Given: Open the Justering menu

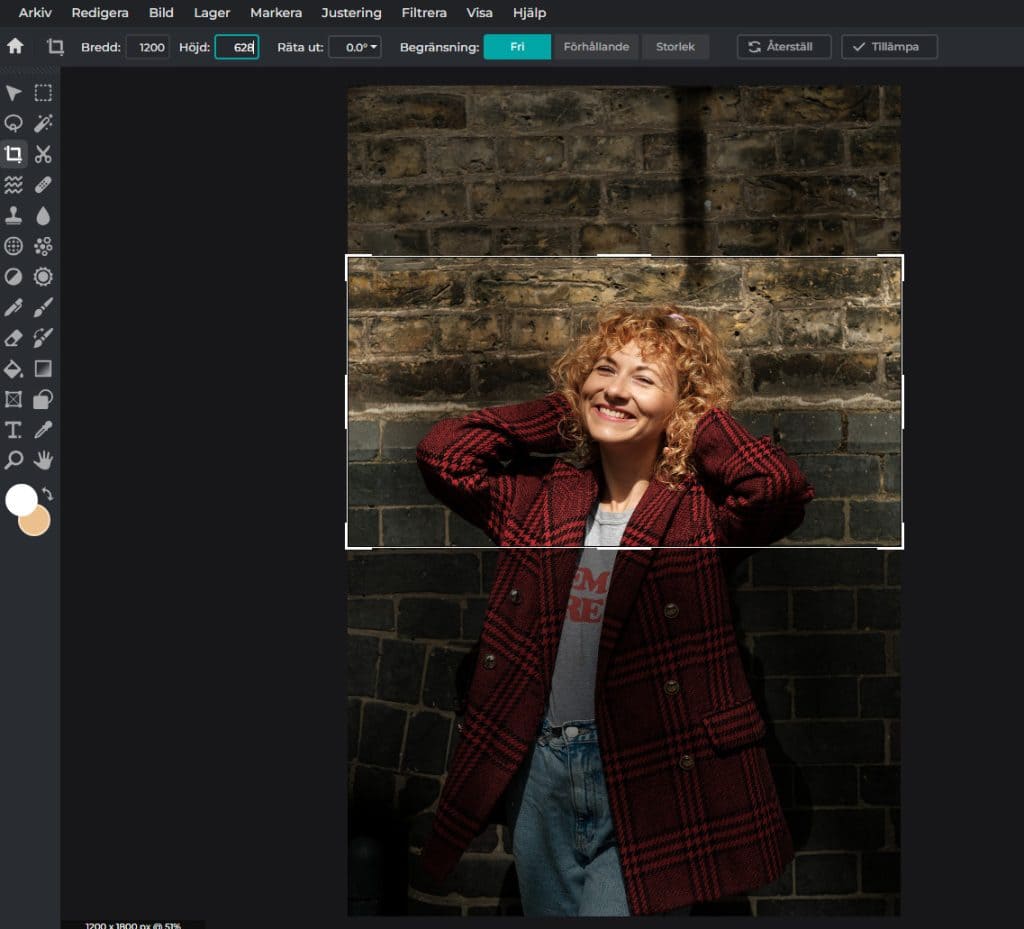Looking at the screenshot, I should 351,13.
